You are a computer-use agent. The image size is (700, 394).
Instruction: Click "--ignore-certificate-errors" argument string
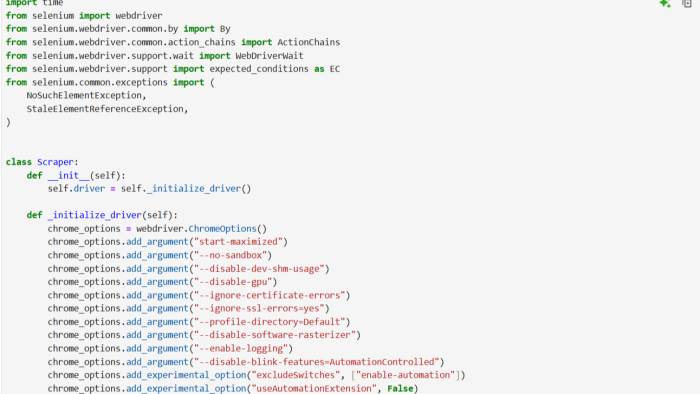(x=269, y=295)
